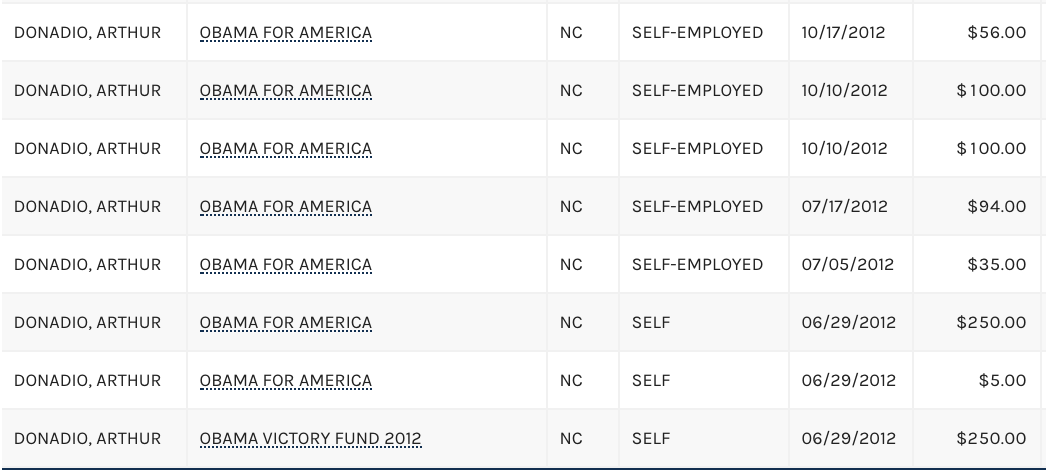1046x474 pixels.
Task: Select the 07/05/2012 date cell
Action: coord(848,265)
